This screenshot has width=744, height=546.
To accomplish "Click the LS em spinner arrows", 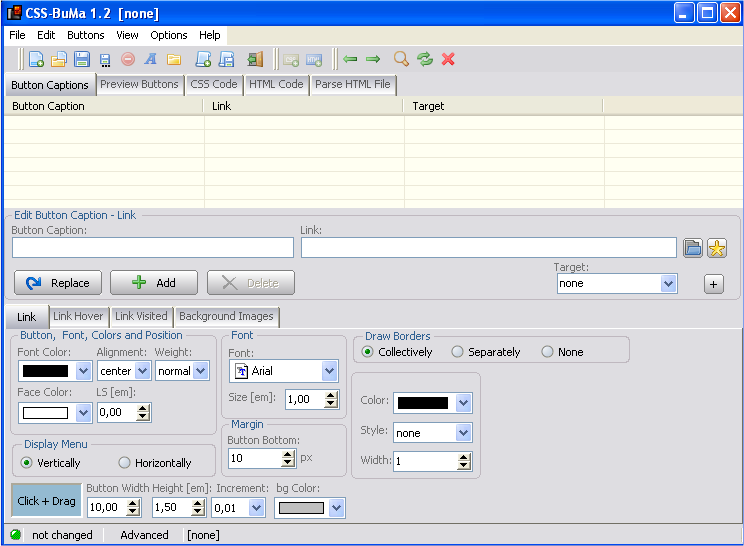I will pos(142,413).
